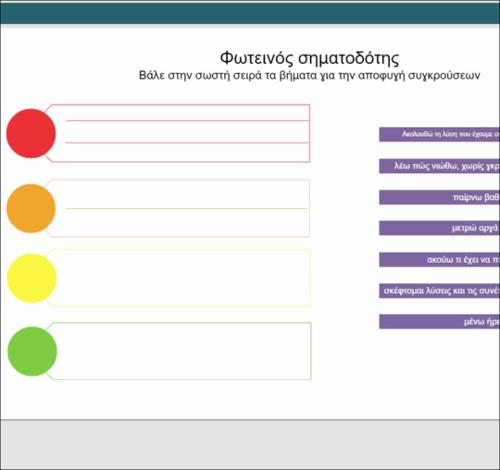The image size is (500, 470).
Task: Choose the 'ακούω τι έχει να' card
Action: (x=439, y=260)
